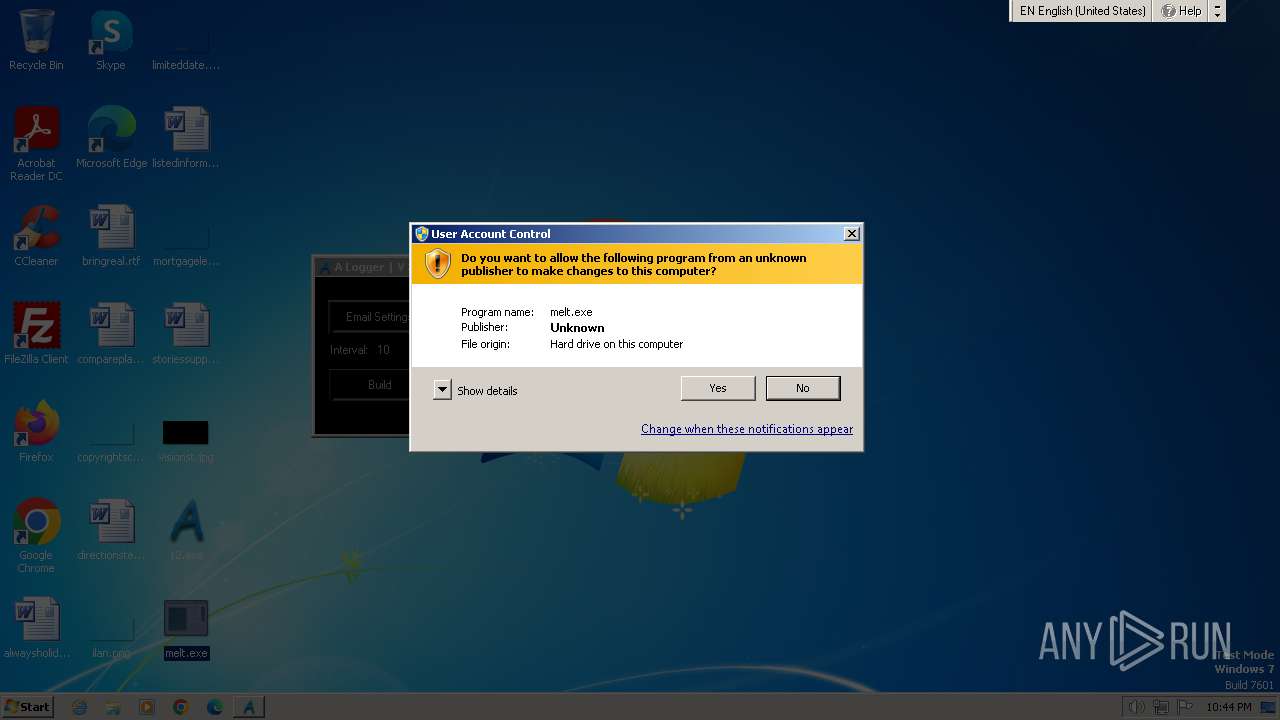Select the blue A application desktop icon
1280x720 pixels.
[x=186, y=530]
